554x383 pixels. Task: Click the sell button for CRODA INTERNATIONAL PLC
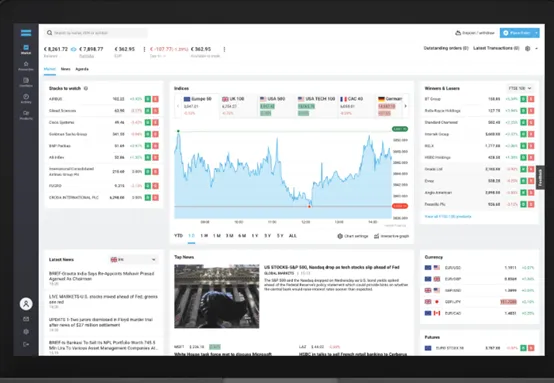point(155,198)
